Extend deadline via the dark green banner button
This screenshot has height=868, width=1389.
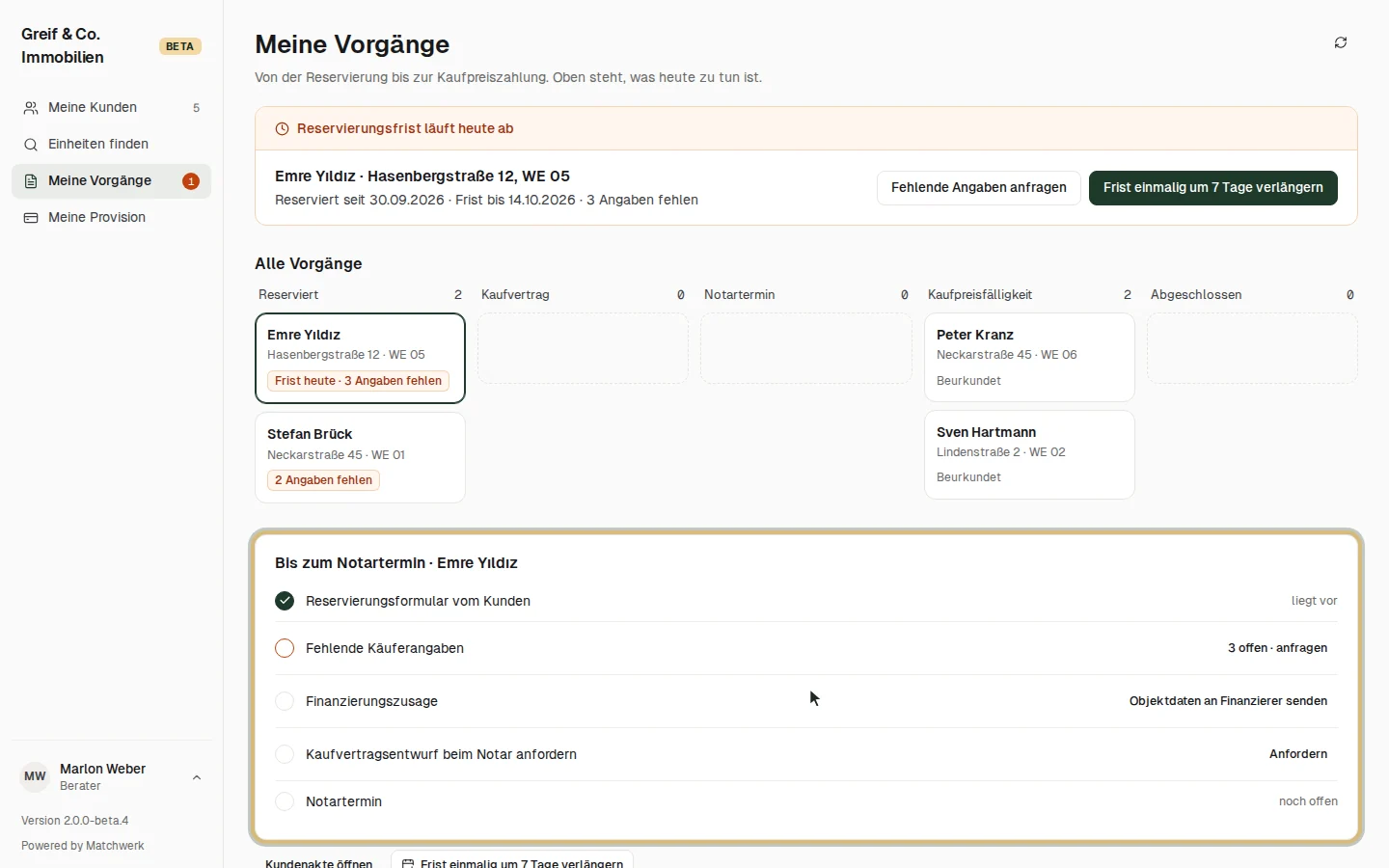tap(1213, 188)
